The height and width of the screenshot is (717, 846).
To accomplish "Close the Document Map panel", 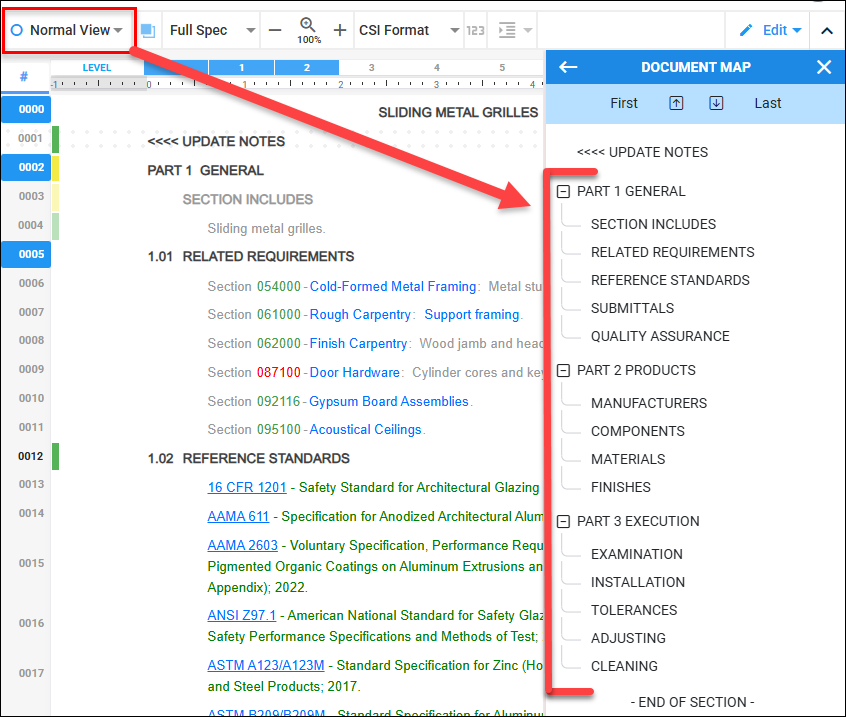I will click(824, 67).
